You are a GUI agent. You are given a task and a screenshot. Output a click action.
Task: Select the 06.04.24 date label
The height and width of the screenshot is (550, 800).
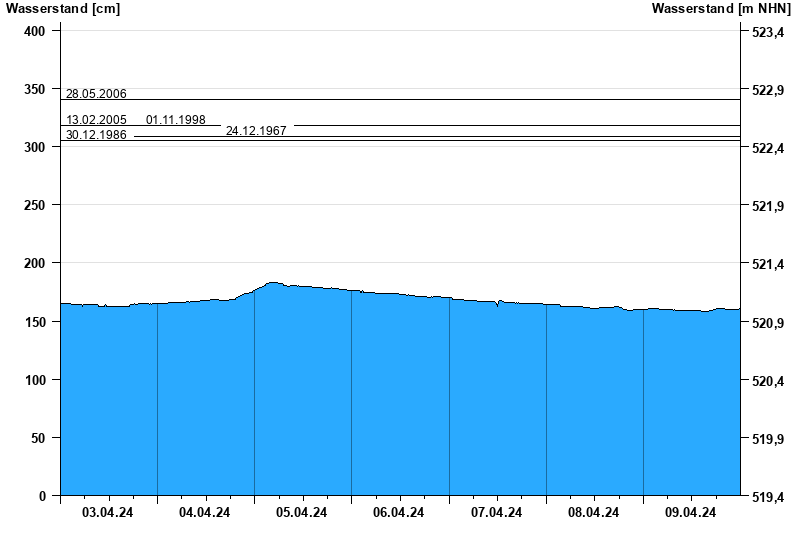[399, 513]
